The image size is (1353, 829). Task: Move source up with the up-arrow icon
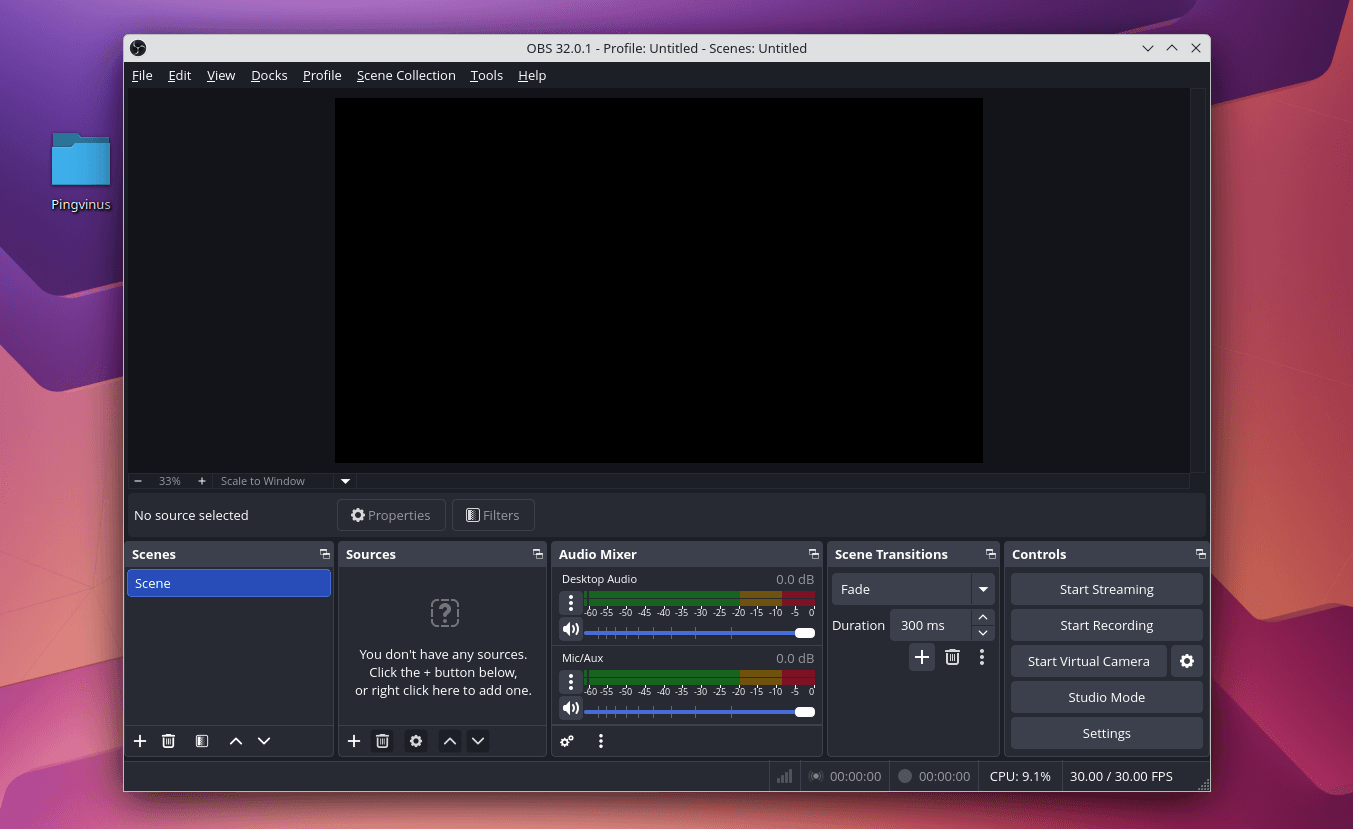(x=449, y=741)
